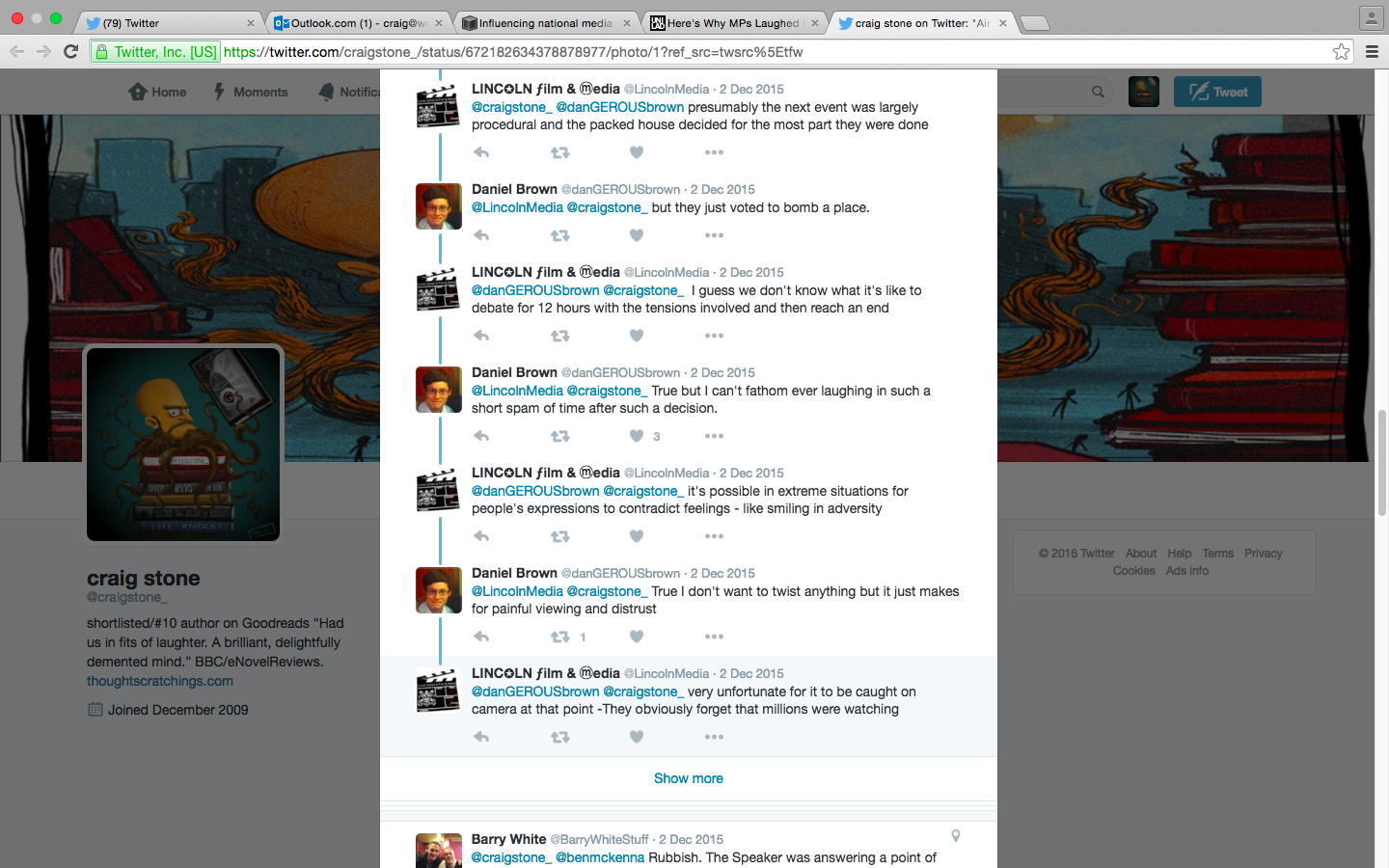Retweet LincolnMedia's 'caught on camera' tweet
Viewport: 1389px width, 868px height.
click(x=559, y=737)
